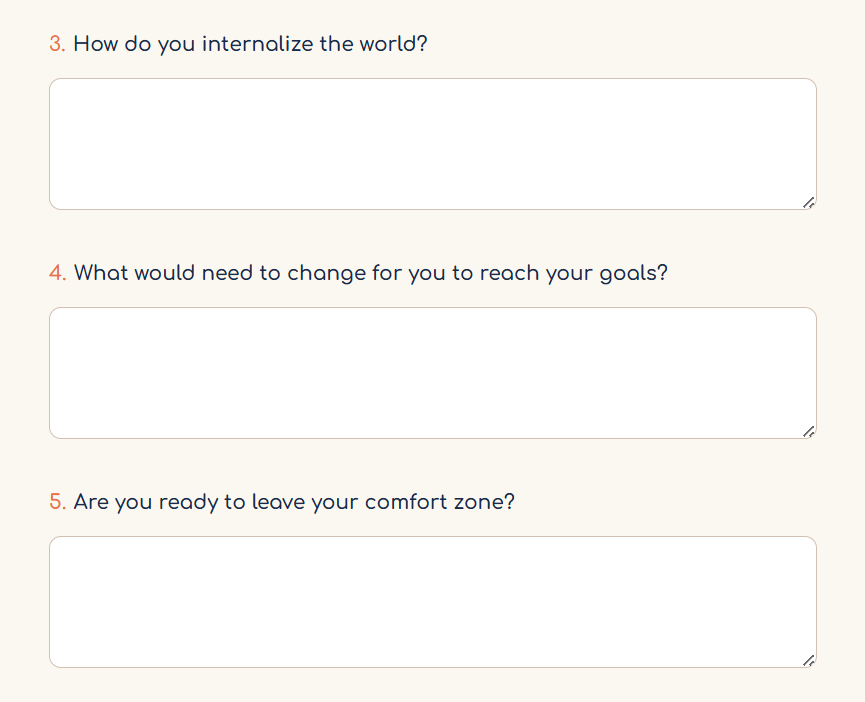Click the word 'goals?' in question 4
The height and width of the screenshot is (702, 865).
[634, 274]
